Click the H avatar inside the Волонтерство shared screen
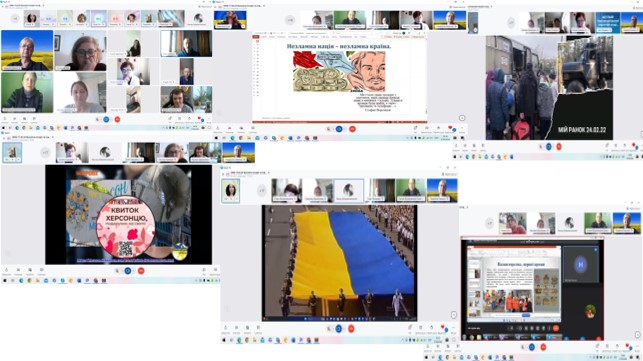Image resolution: width=643 pixels, height=361 pixels. click(x=581, y=265)
